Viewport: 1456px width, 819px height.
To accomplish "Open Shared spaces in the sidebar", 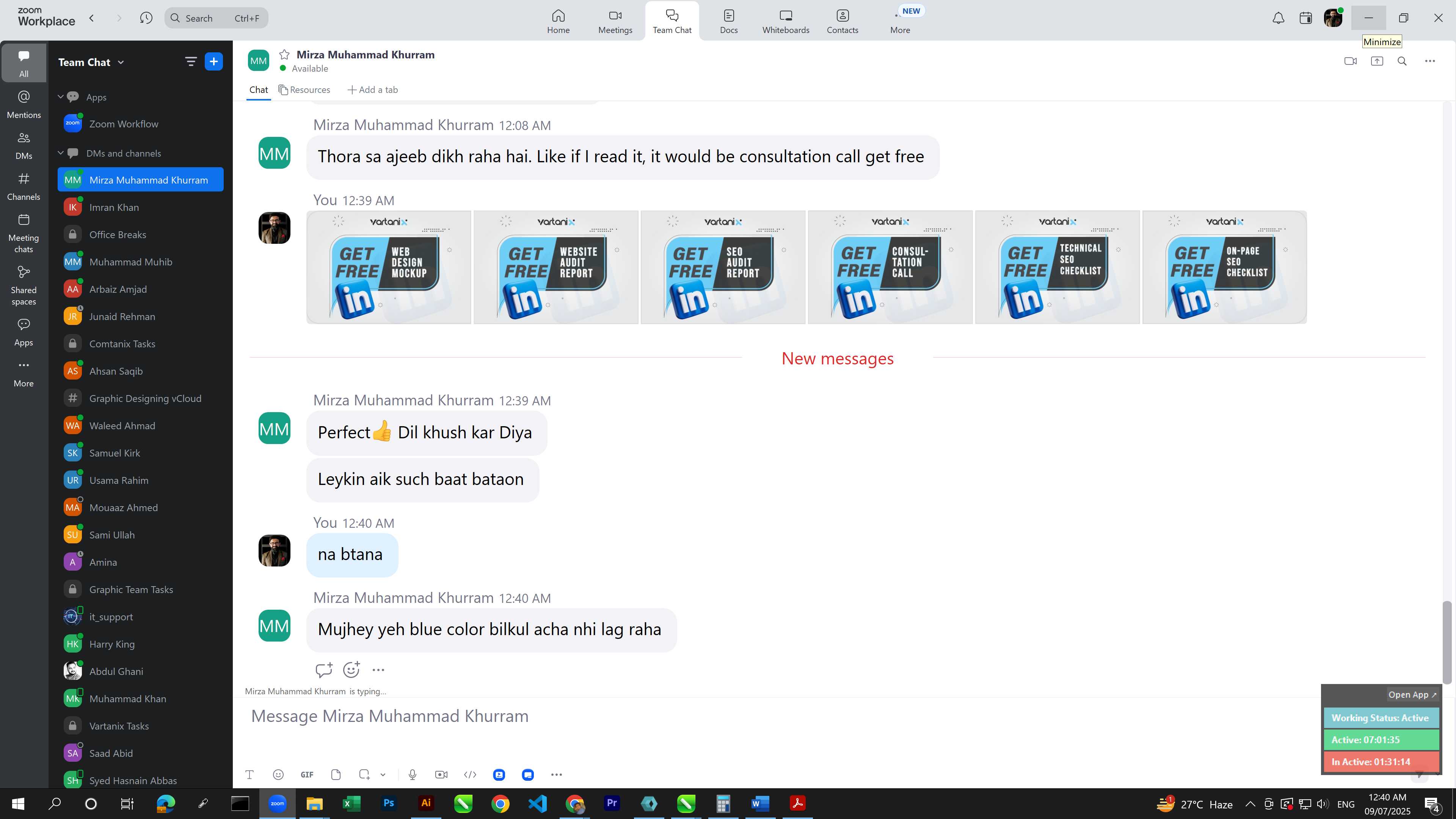I will pyautogui.click(x=24, y=286).
